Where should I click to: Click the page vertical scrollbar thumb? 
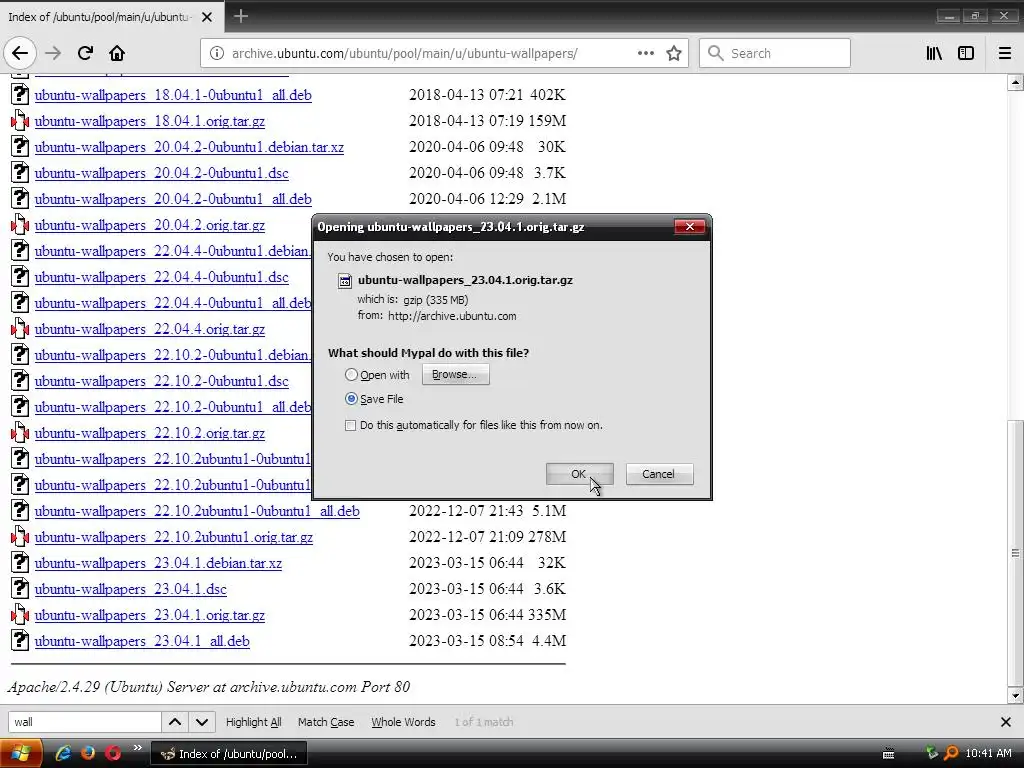tap(1015, 552)
